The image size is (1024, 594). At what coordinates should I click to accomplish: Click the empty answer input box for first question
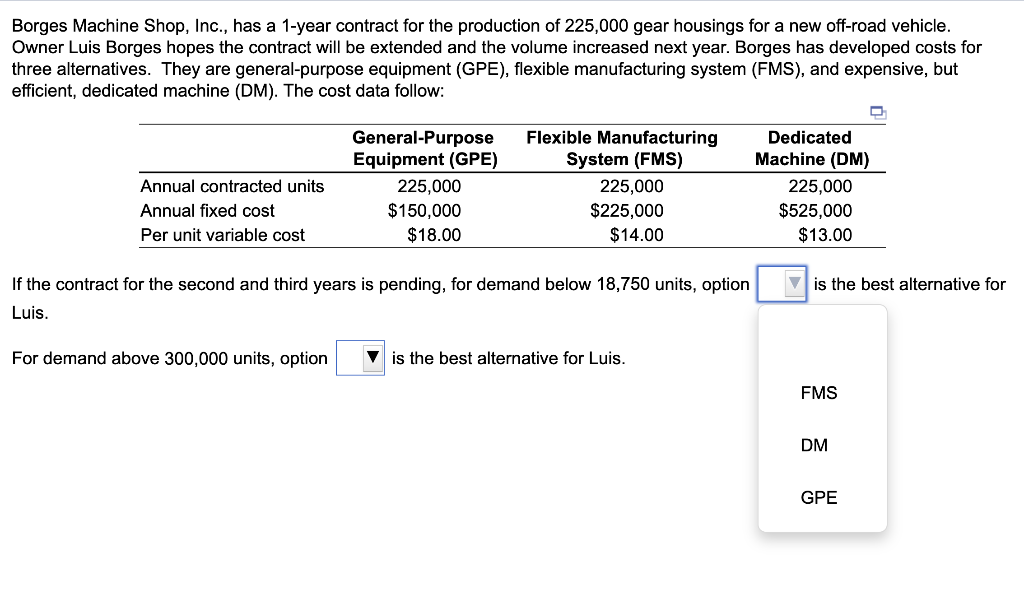[775, 284]
